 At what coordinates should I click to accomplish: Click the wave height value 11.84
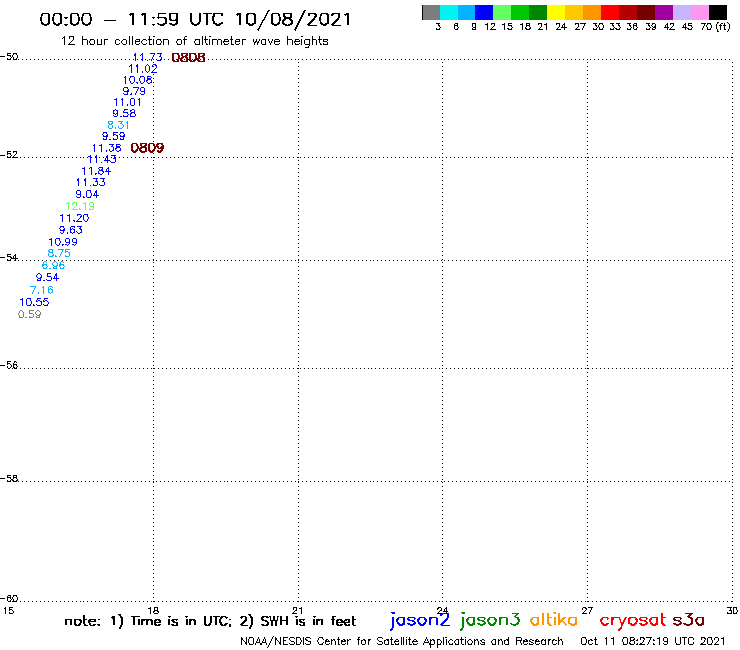[96, 171]
